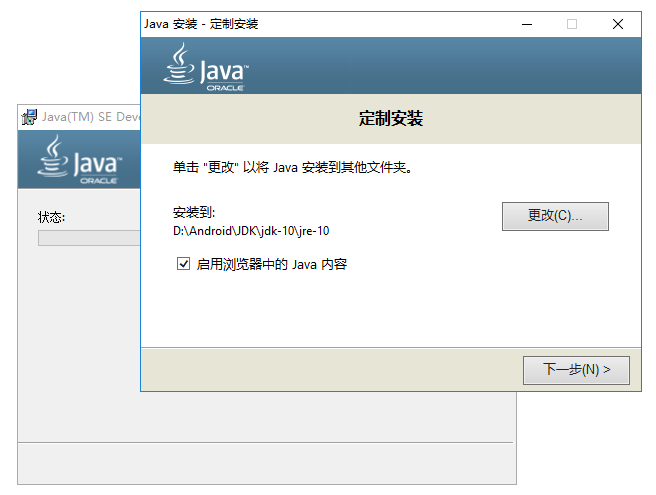Click the progress bar under 状态 in background window
This screenshot has width=656, height=495.
[89, 238]
